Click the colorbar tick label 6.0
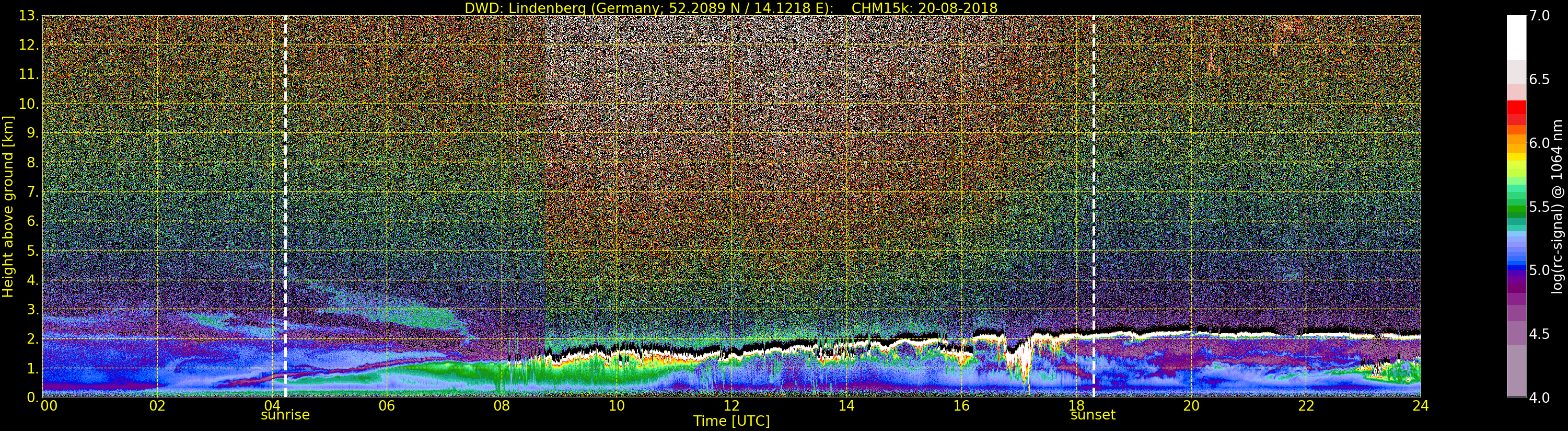The image size is (1568, 431). tap(1539, 143)
